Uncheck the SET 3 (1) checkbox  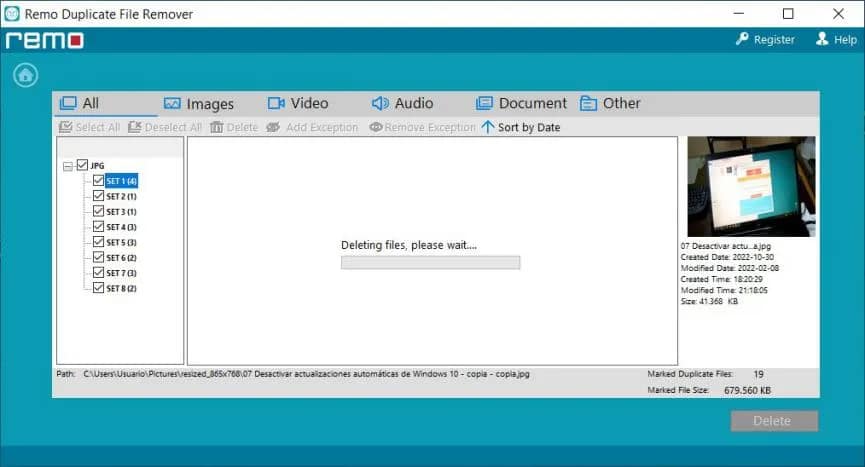pos(98,211)
